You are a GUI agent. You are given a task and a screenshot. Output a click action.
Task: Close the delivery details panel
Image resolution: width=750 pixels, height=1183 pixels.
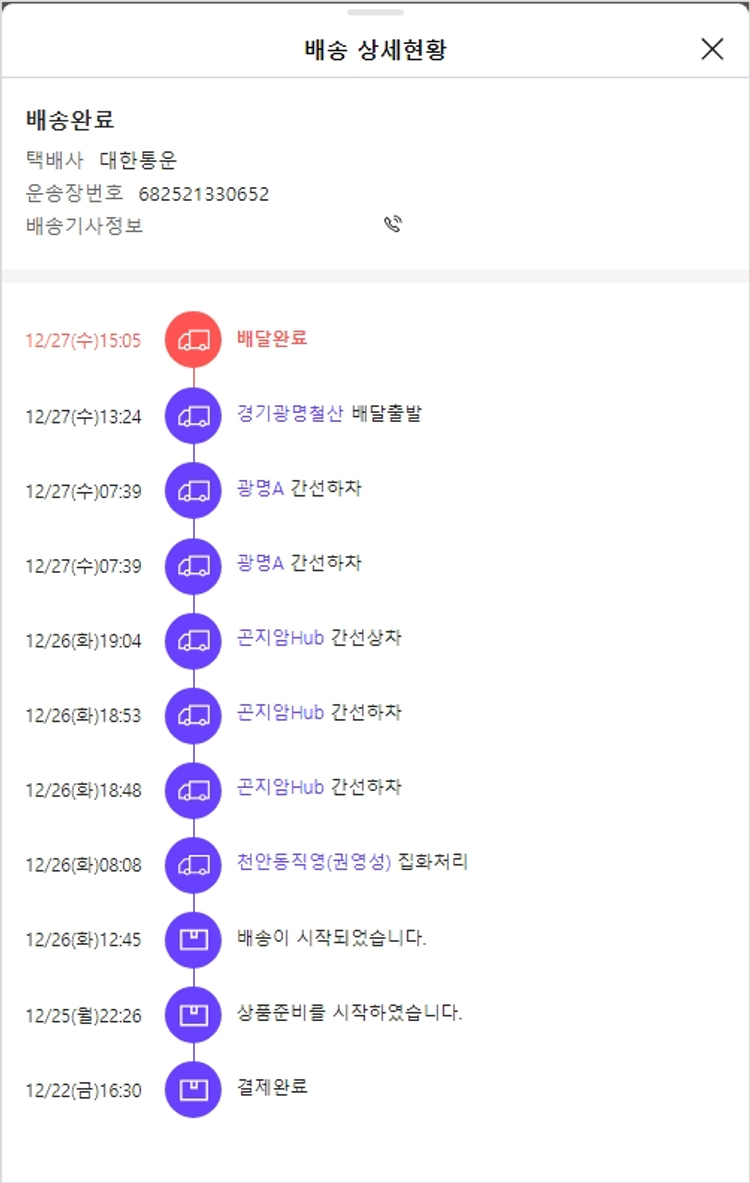pos(712,49)
